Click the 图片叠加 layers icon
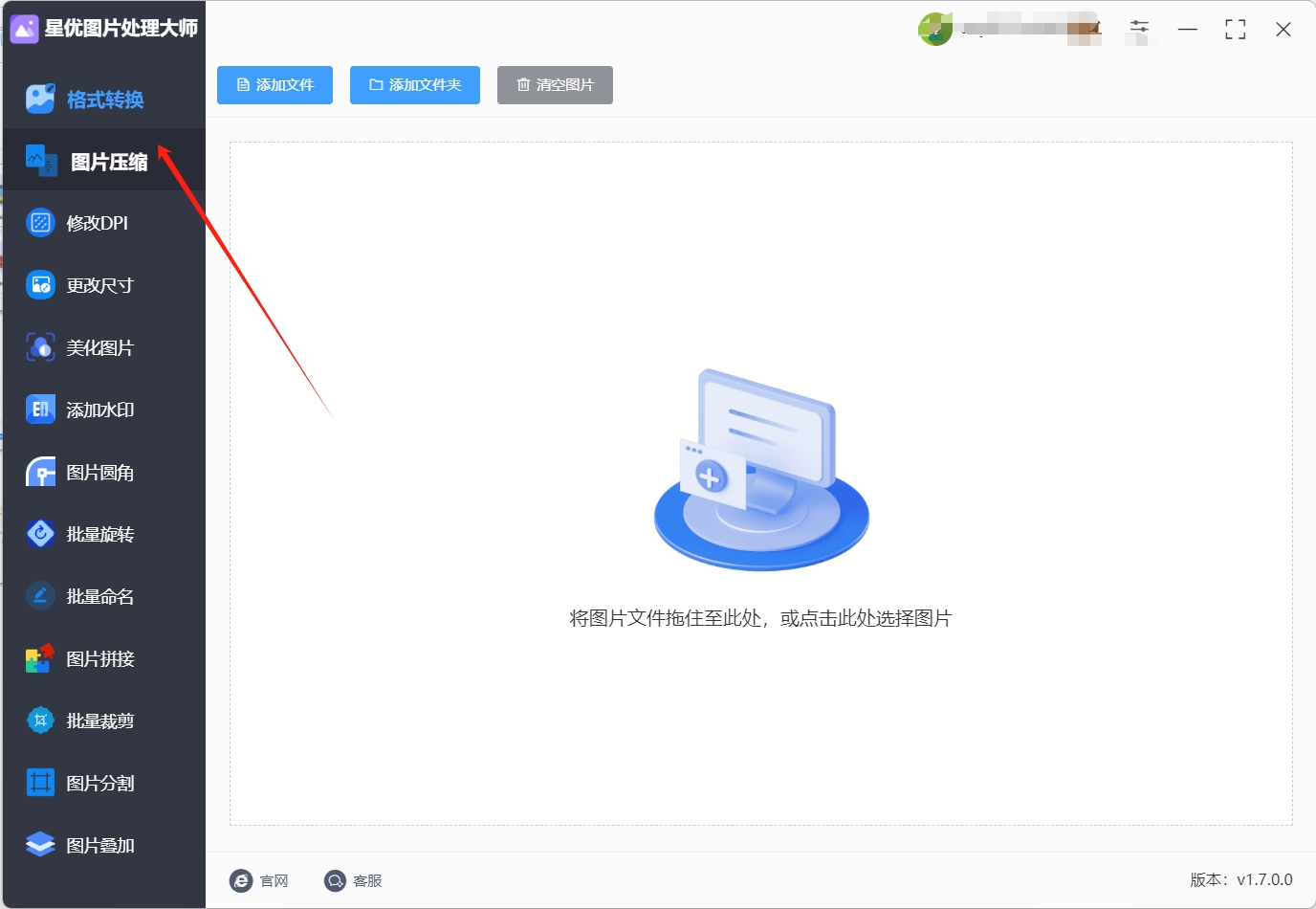1316x909 pixels. tap(40, 844)
